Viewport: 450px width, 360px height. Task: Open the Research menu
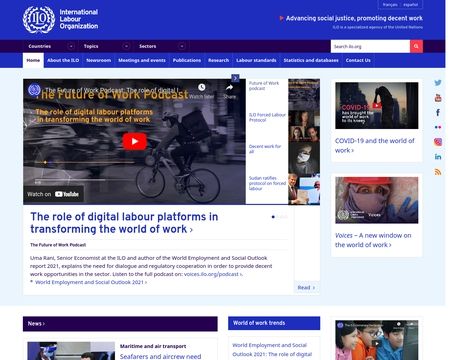(x=218, y=60)
